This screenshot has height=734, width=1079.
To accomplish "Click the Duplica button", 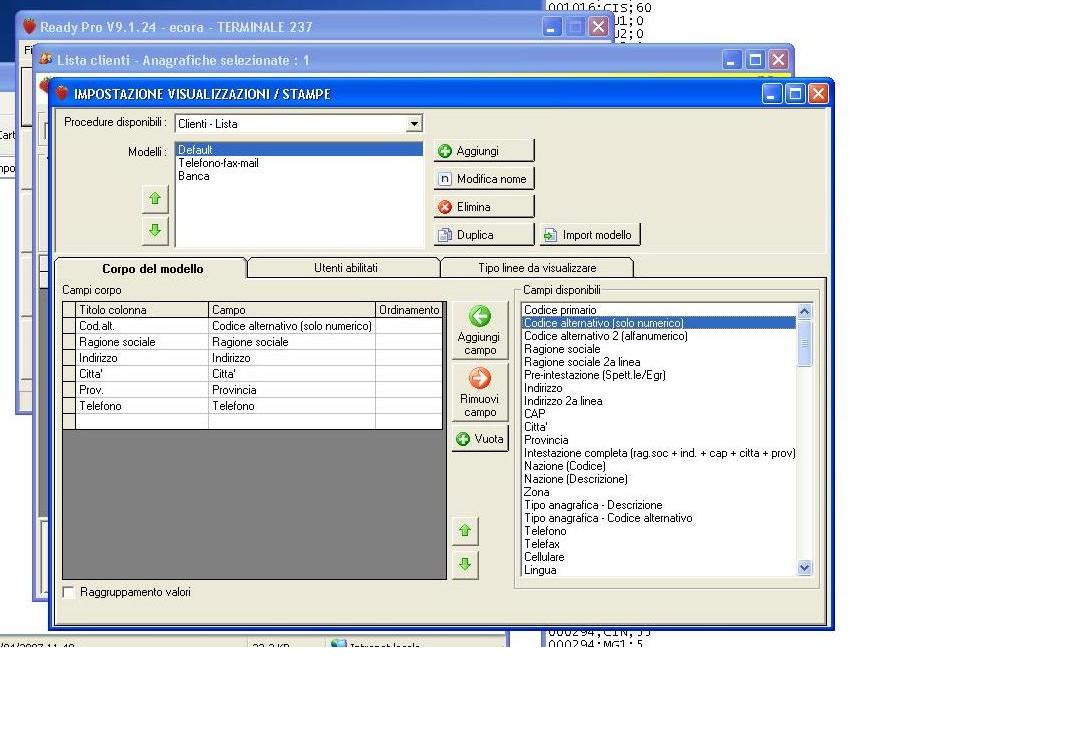I will pyautogui.click(x=484, y=235).
